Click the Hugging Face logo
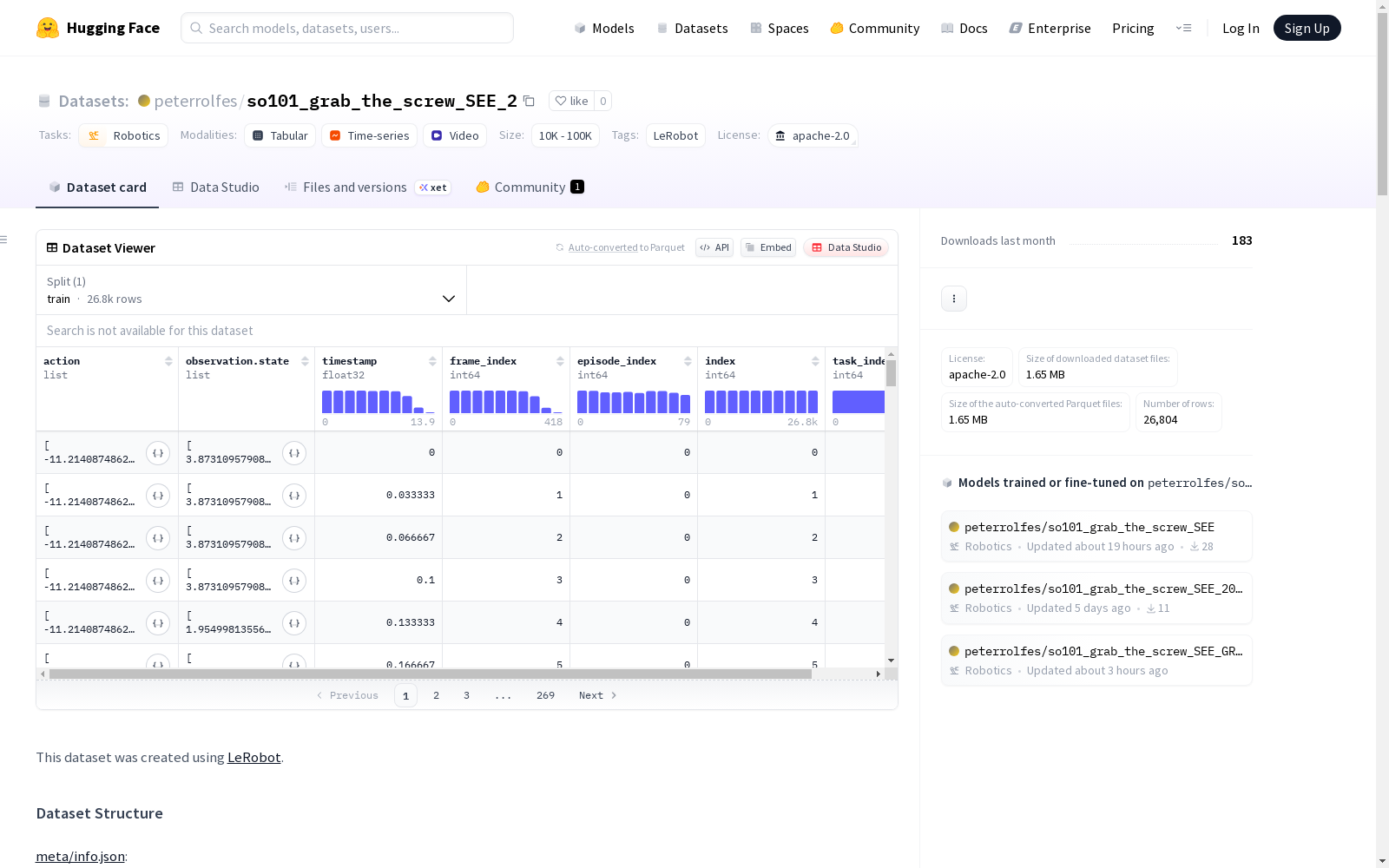The image size is (1389, 868). (98, 28)
